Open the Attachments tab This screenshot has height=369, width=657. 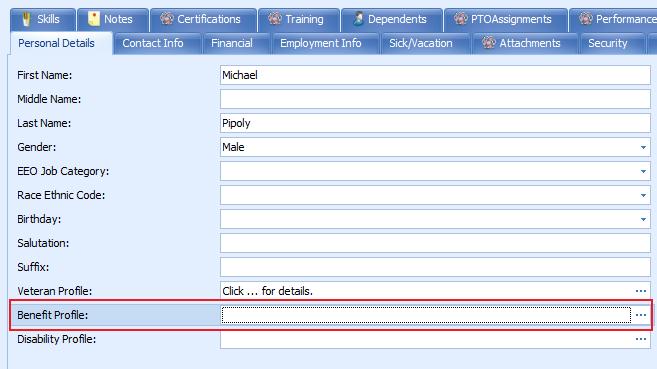(x=525, y=43)
